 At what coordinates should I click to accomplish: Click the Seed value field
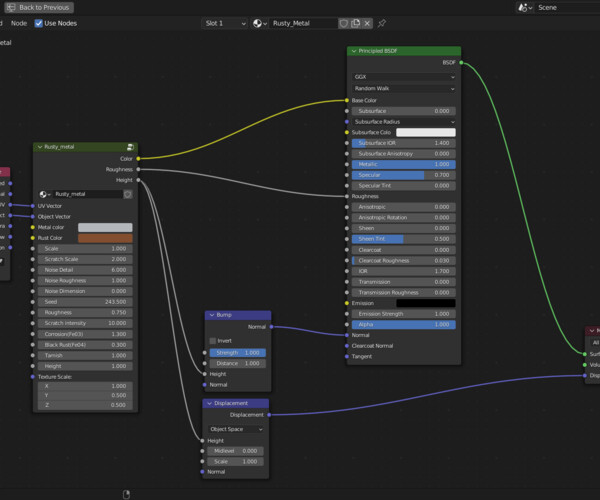(x=85, y=302)
